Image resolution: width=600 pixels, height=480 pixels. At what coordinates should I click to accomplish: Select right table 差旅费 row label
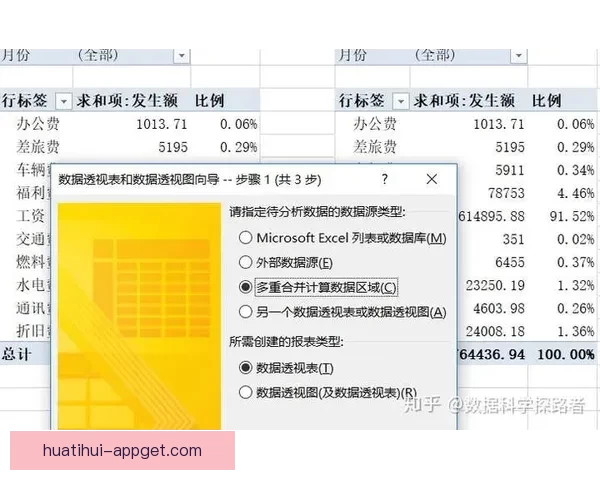tap(375, 147)
